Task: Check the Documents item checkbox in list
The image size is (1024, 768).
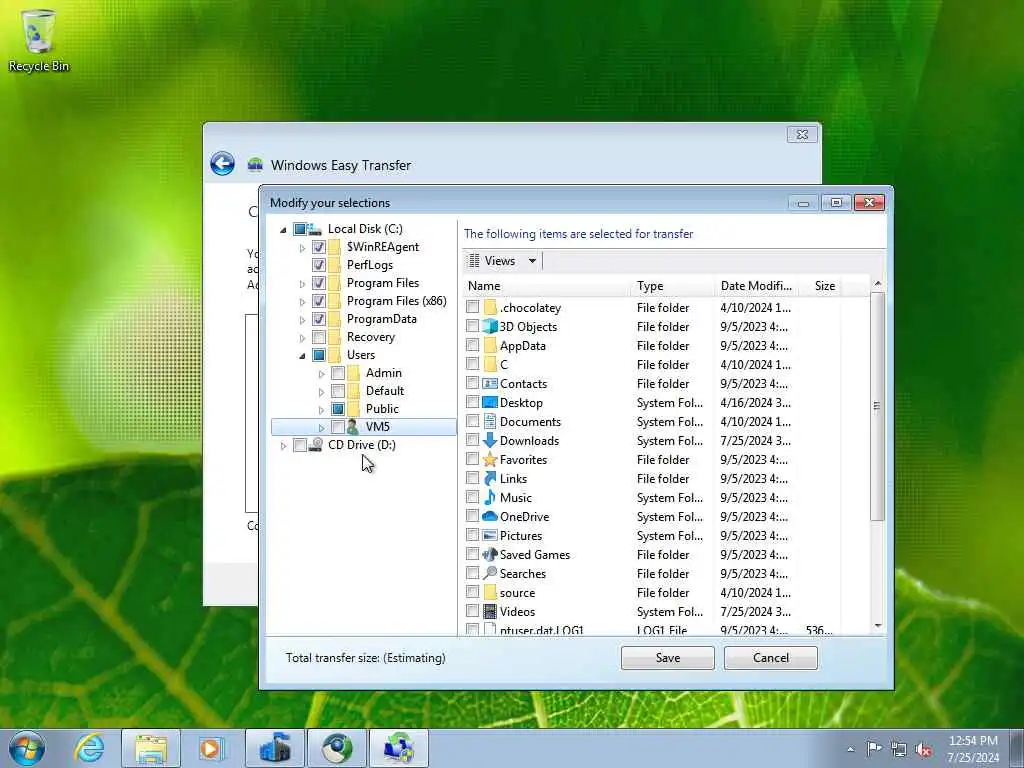Action: tap(472, 421)
